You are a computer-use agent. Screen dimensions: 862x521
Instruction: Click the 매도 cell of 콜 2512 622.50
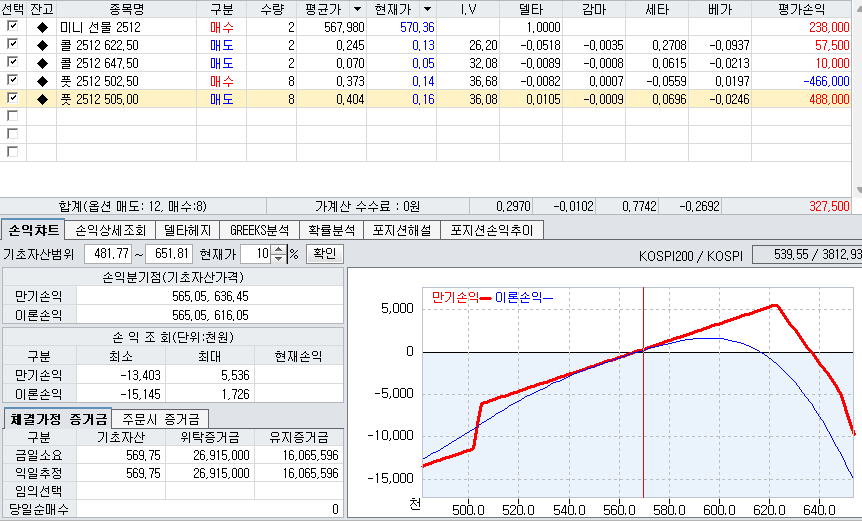pyautogui.click(x=222, y=46)
